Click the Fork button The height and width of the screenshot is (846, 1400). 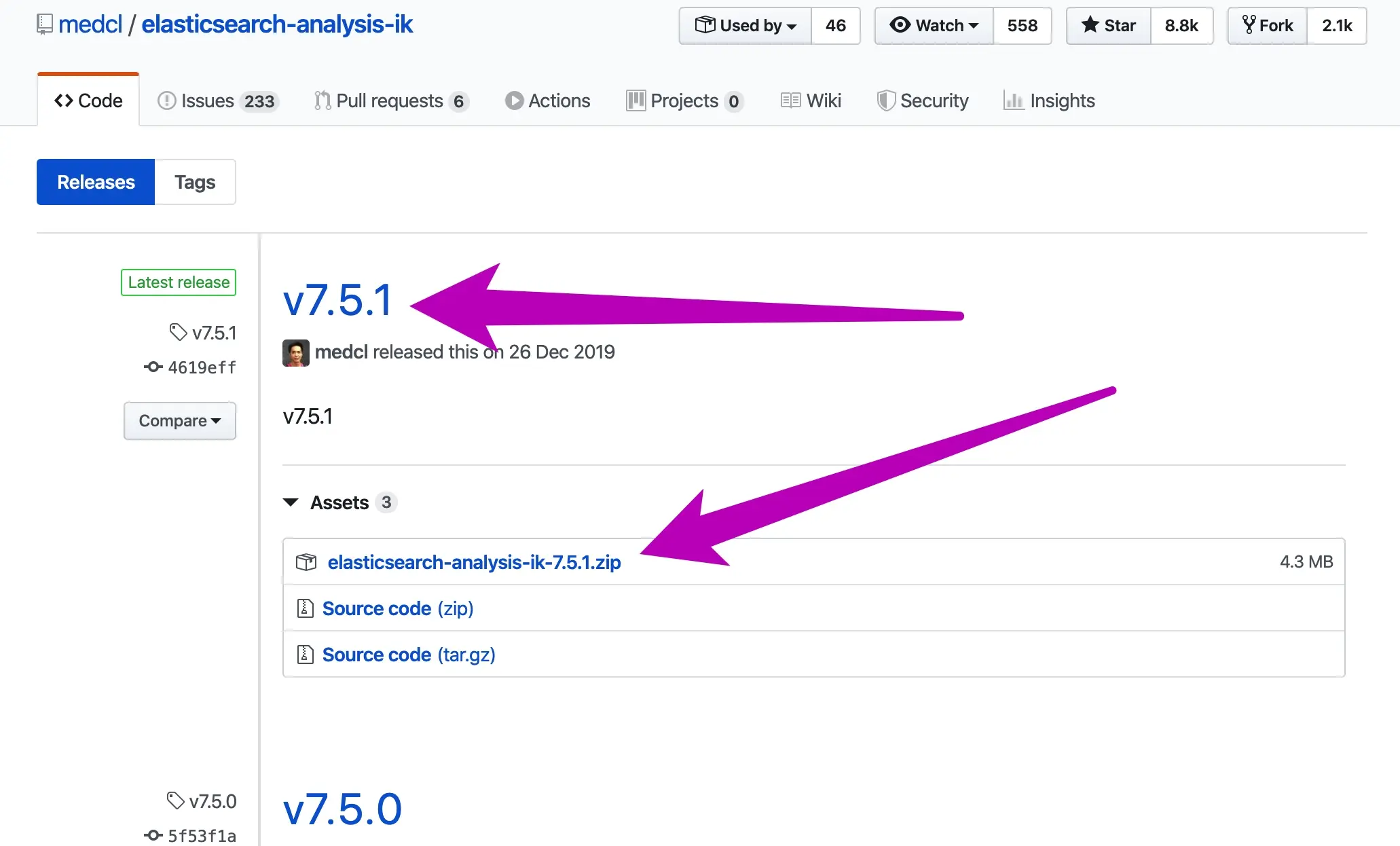(1268, 26)
